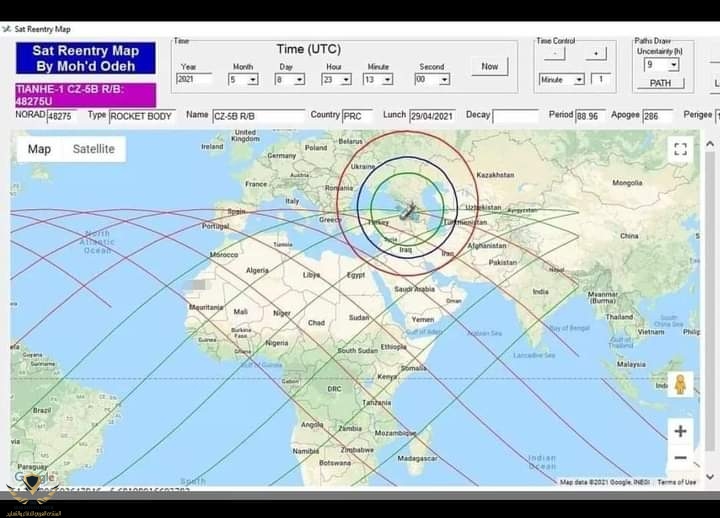Switch to Satellite view tab
The width and height of the screenshot is (720, 518).
coord(93,149)
